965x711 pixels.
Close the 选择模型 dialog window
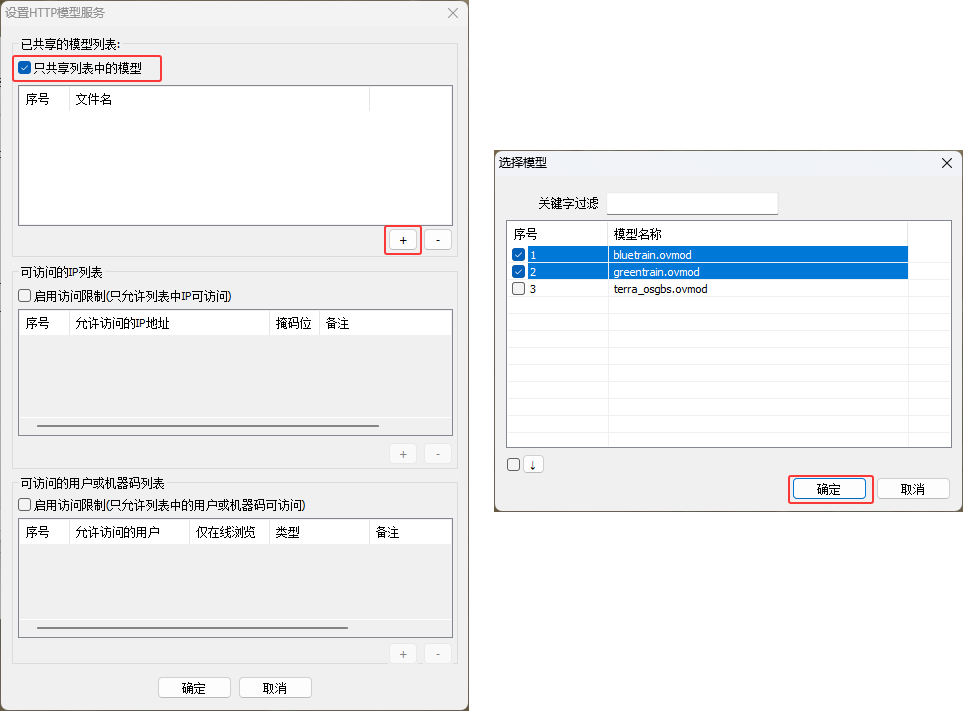pos(946,163)
